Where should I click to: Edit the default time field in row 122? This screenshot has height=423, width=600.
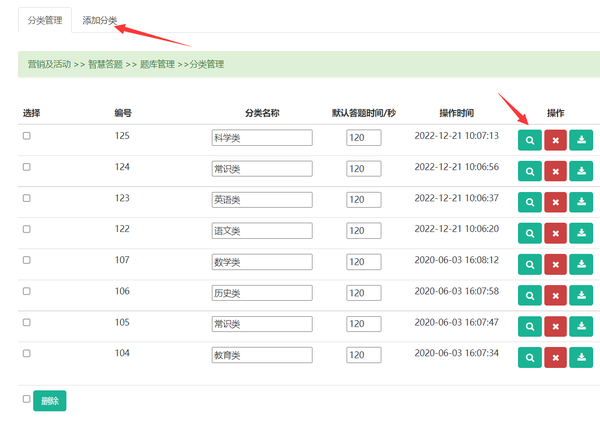click(364, 231)
